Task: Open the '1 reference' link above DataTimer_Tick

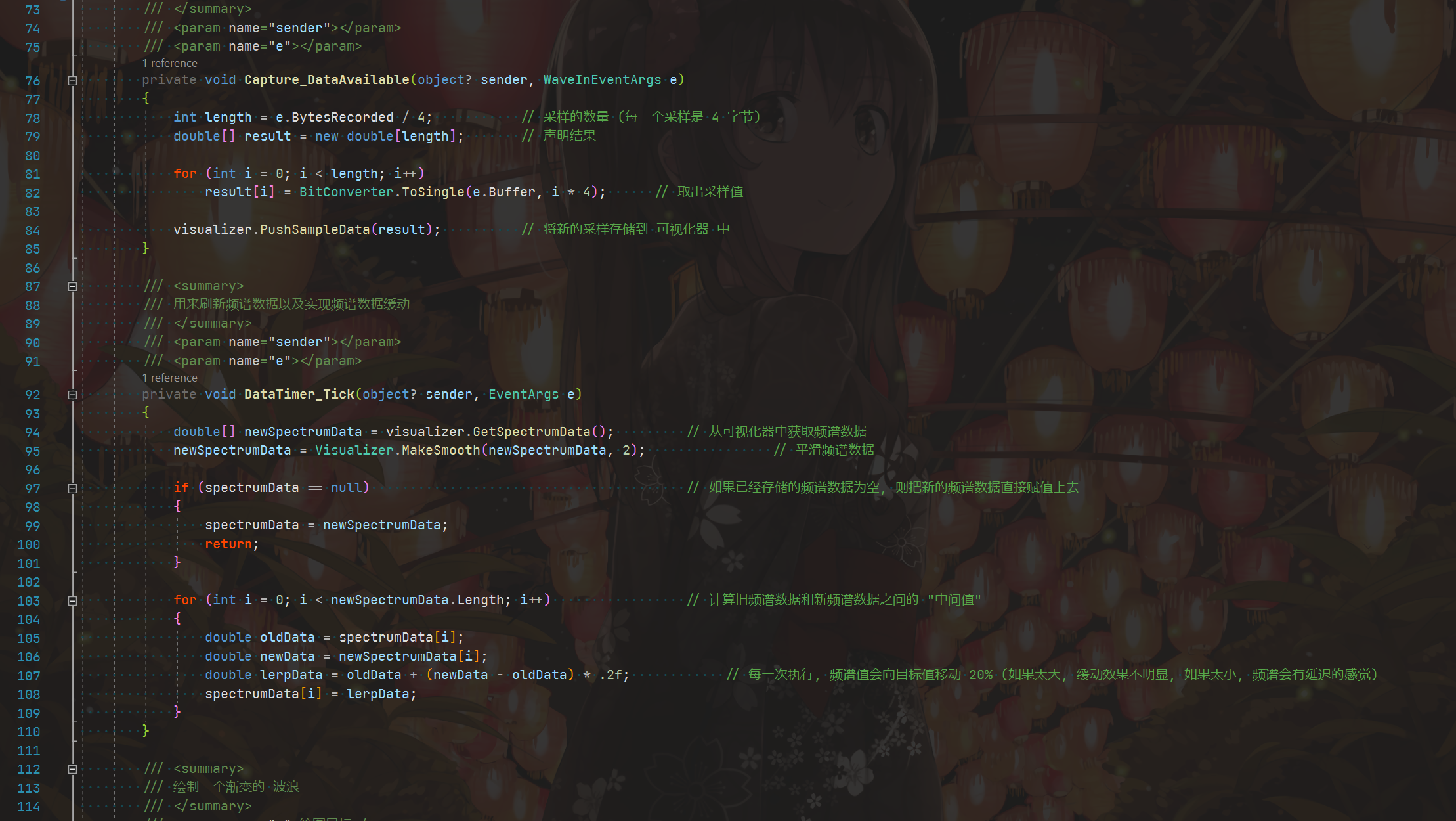Action: click(x=170, y=378)
